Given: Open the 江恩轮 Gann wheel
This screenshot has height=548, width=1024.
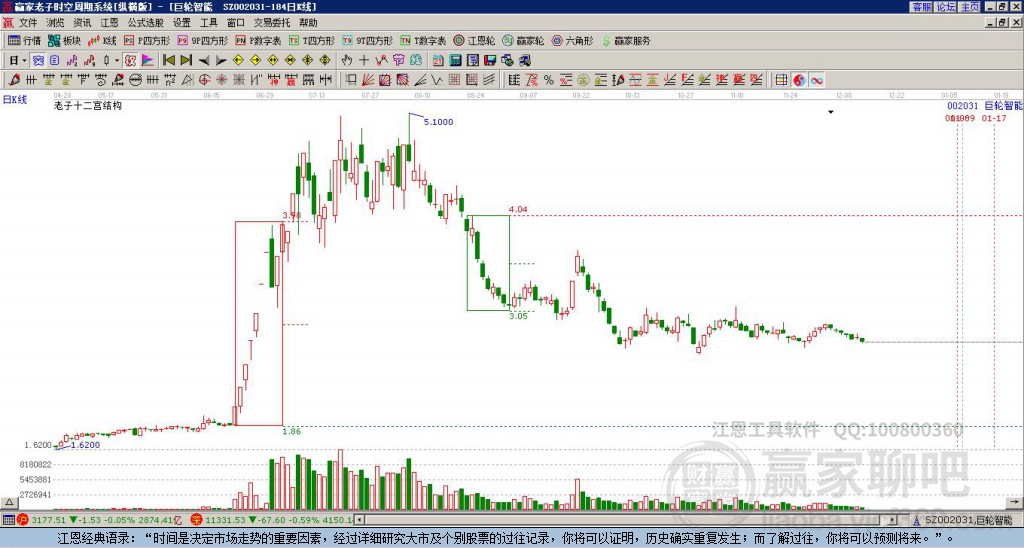Looking at the screenshot, I should [475, 40].
